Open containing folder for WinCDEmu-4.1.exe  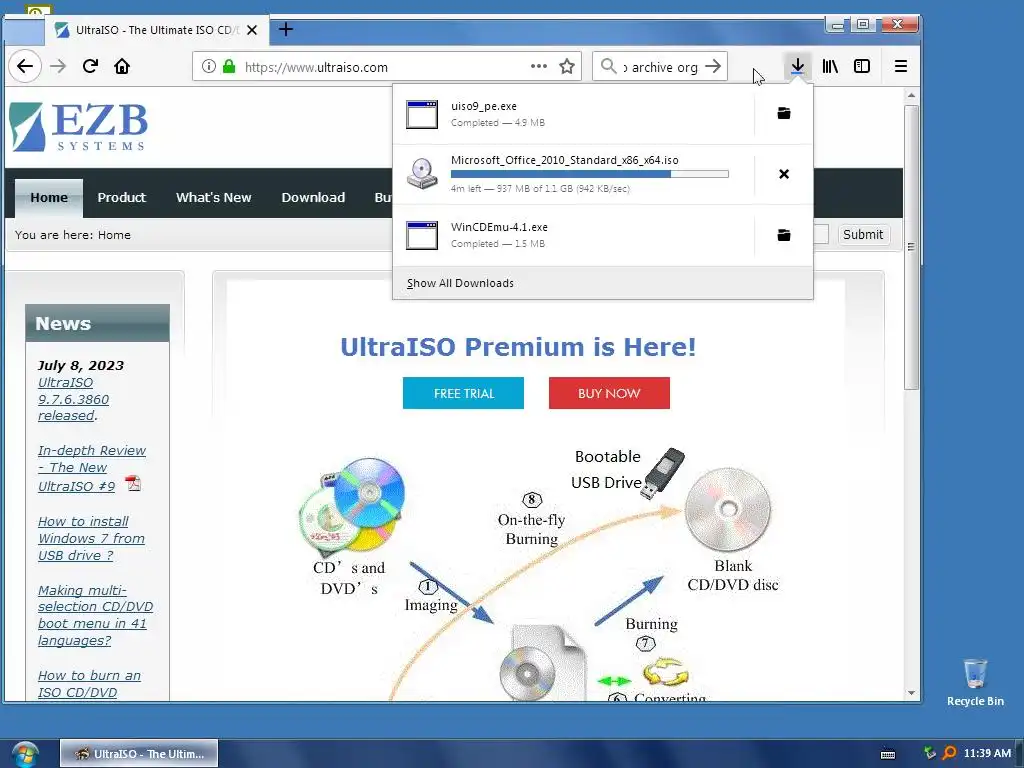click(784, 235)
